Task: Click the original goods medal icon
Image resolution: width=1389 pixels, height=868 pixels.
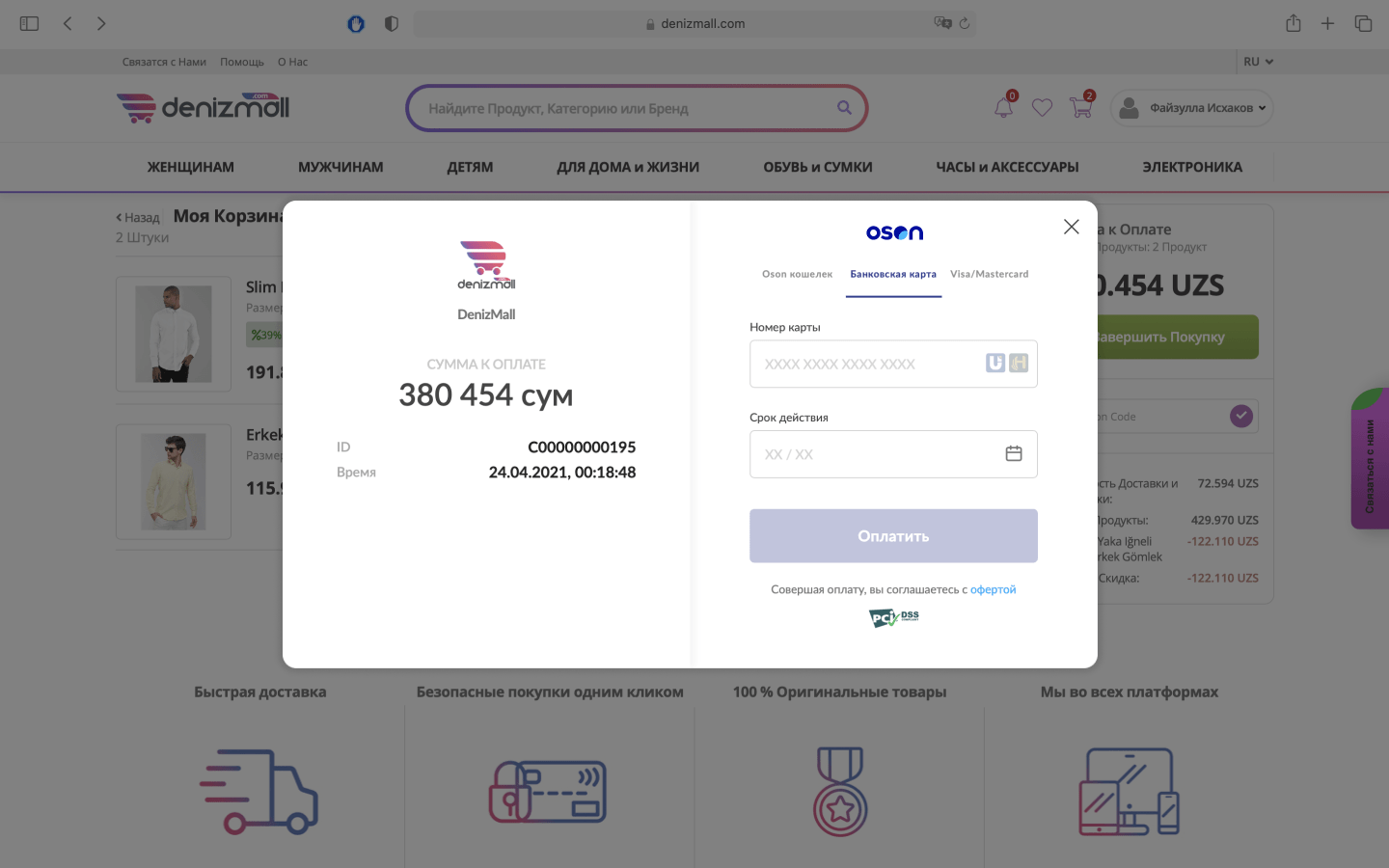Action: [x=840, y=792]
